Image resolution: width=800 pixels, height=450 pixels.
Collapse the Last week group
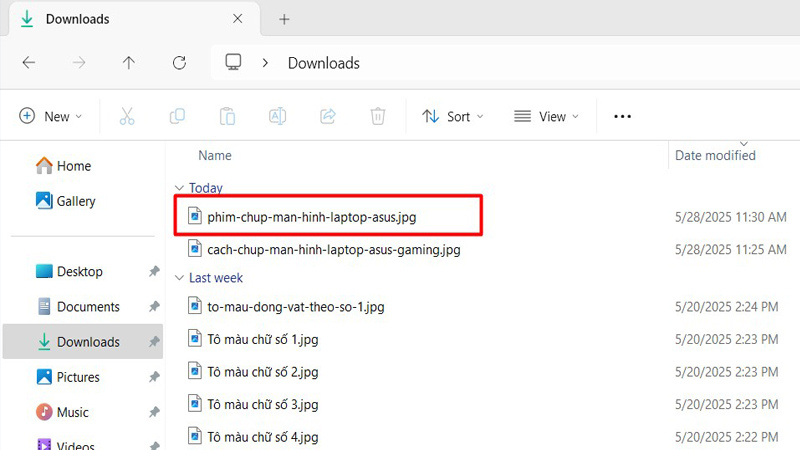(179, 278)
